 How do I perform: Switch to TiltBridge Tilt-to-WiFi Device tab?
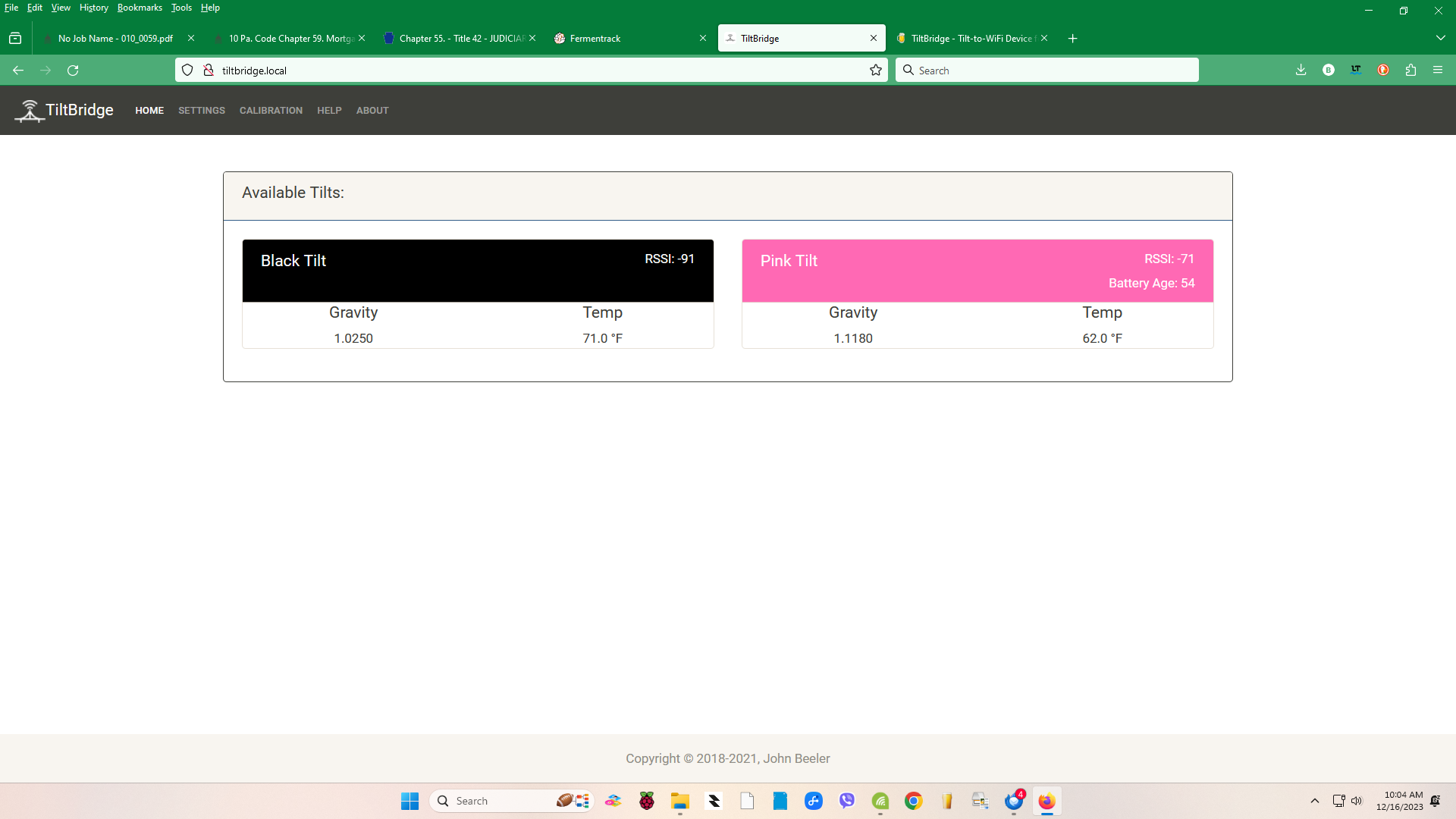(971, 38)
